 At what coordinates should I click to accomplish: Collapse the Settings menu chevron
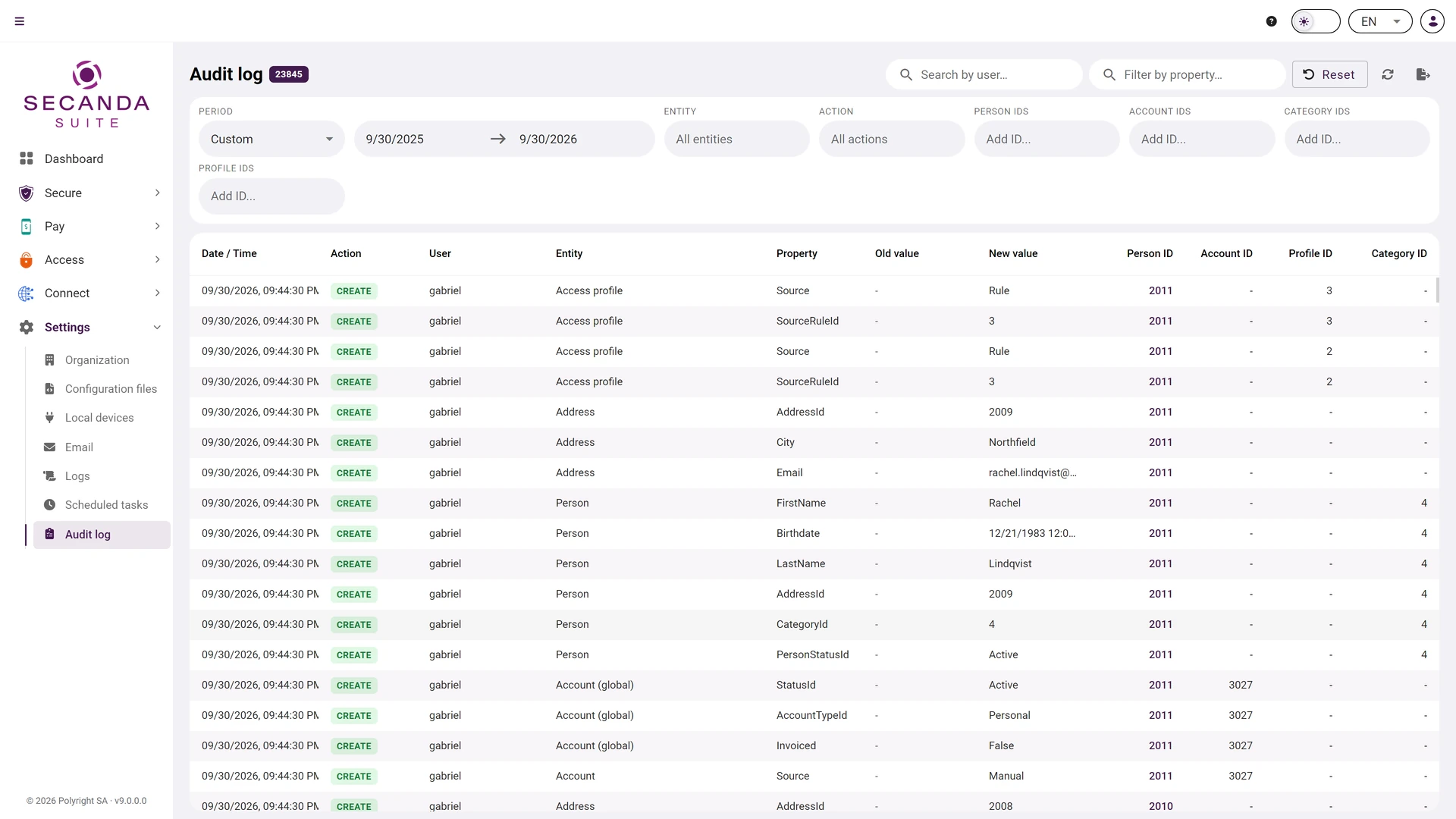(x=157, y=328)
